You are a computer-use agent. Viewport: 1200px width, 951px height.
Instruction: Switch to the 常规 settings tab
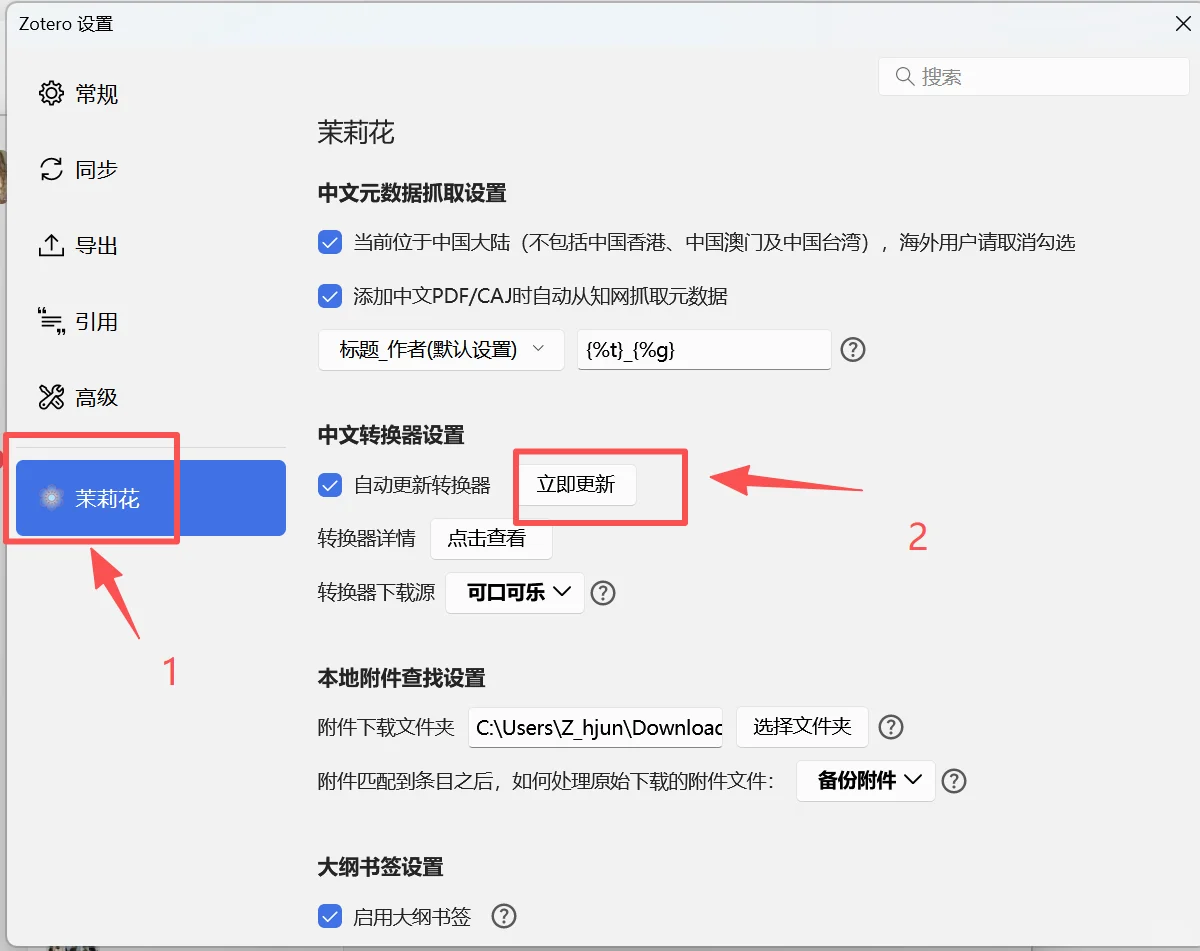[x=77, y=93]
